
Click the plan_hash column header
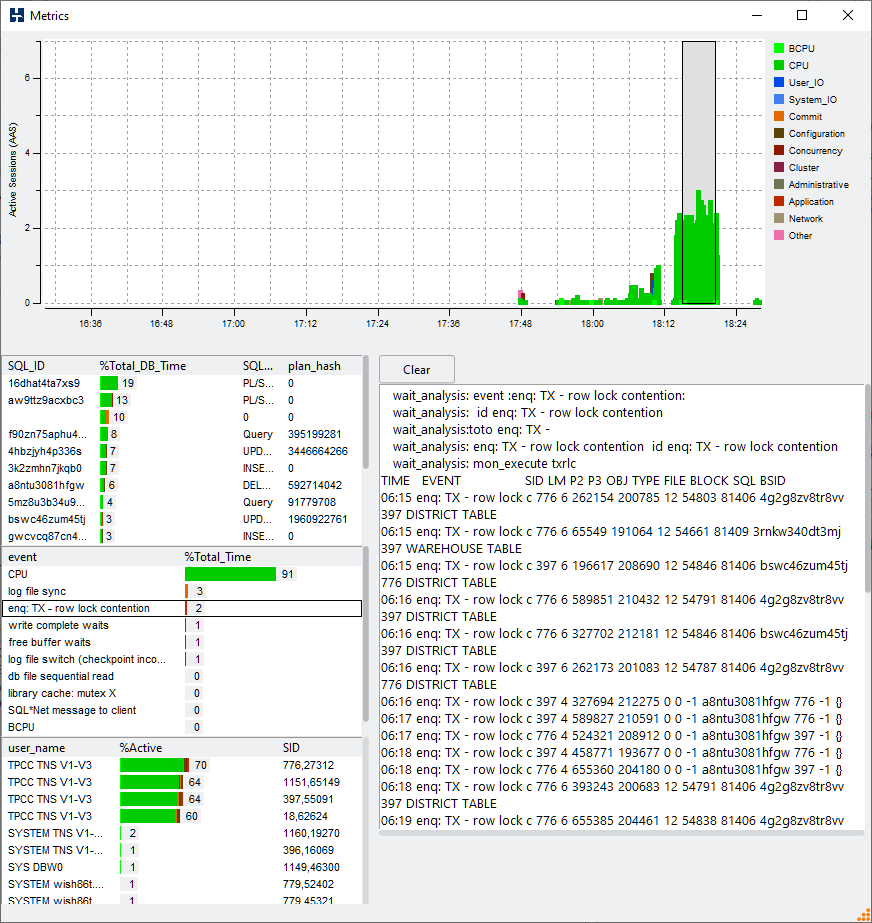(314, 366)
